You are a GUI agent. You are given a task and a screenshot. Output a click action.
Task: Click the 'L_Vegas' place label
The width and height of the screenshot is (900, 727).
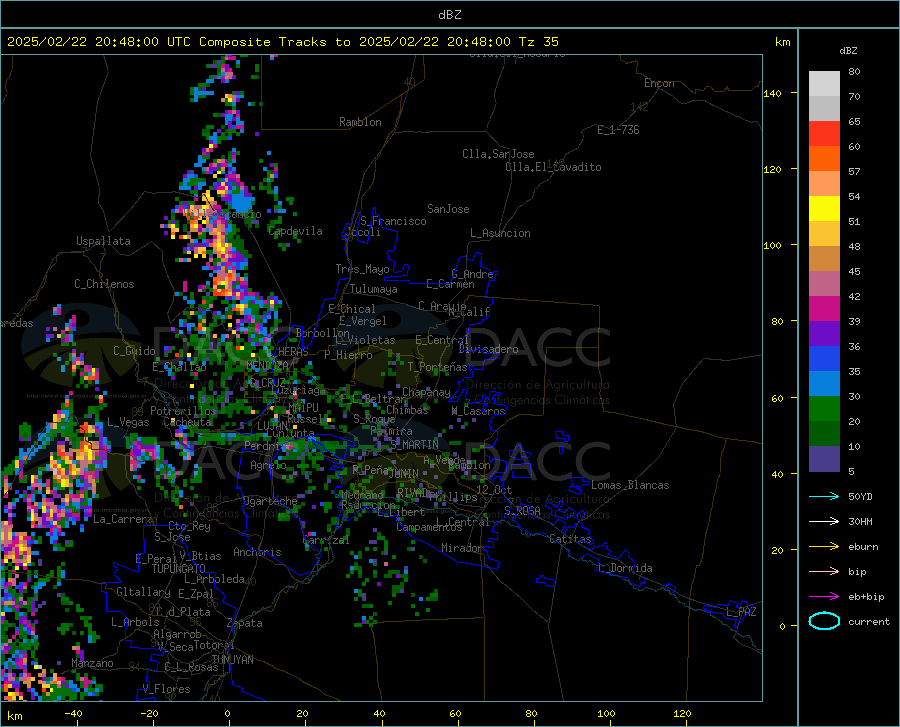pos(128,422)
